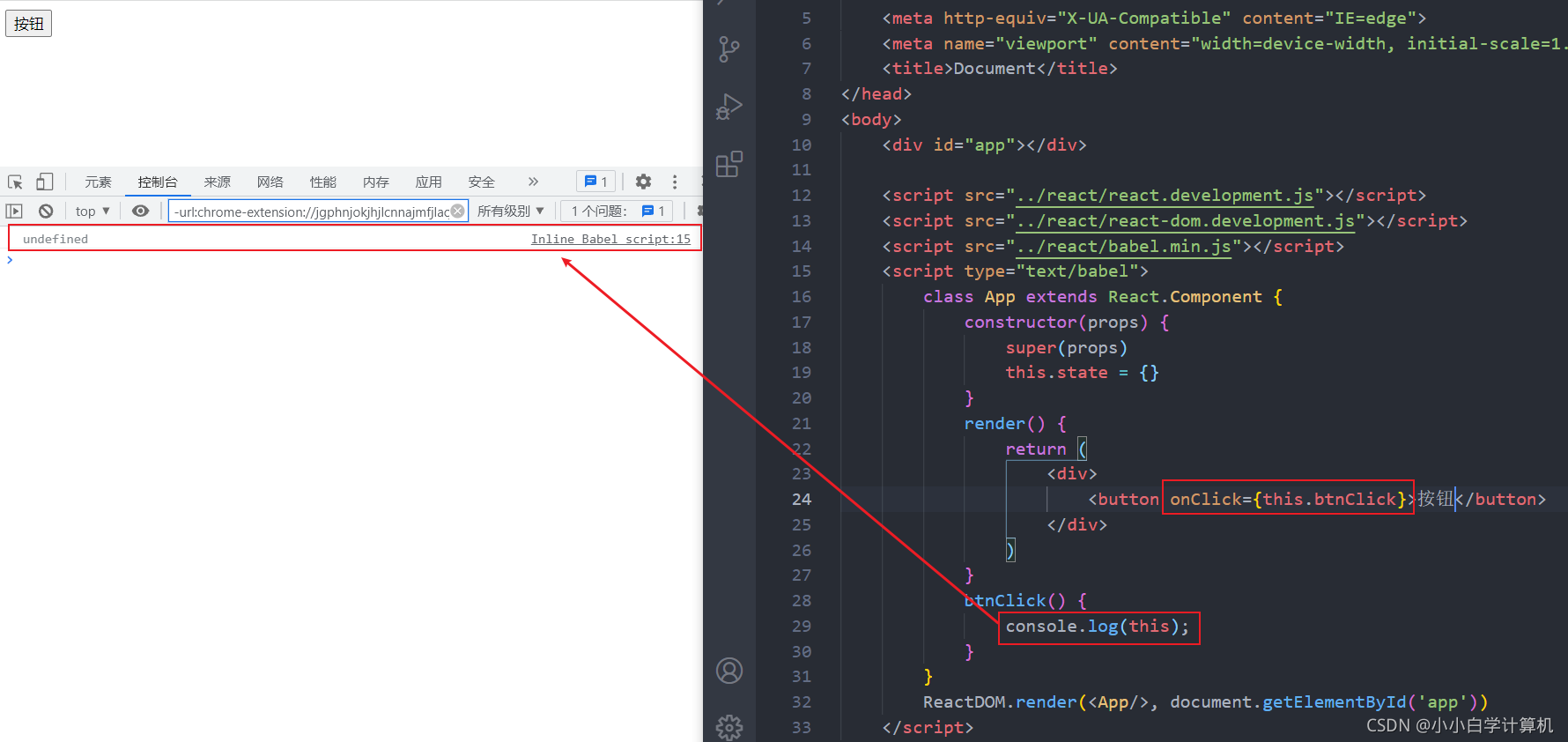Switch to the 性能 tab

click(322, 182)
